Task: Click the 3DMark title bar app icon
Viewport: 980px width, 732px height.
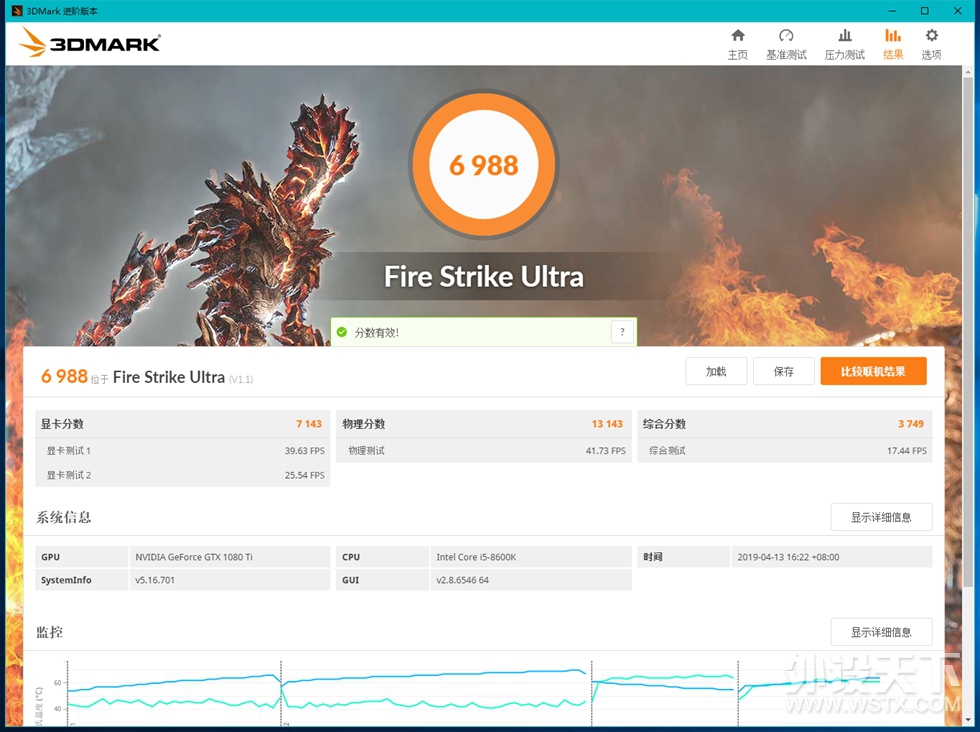Action: coord(17,11)
